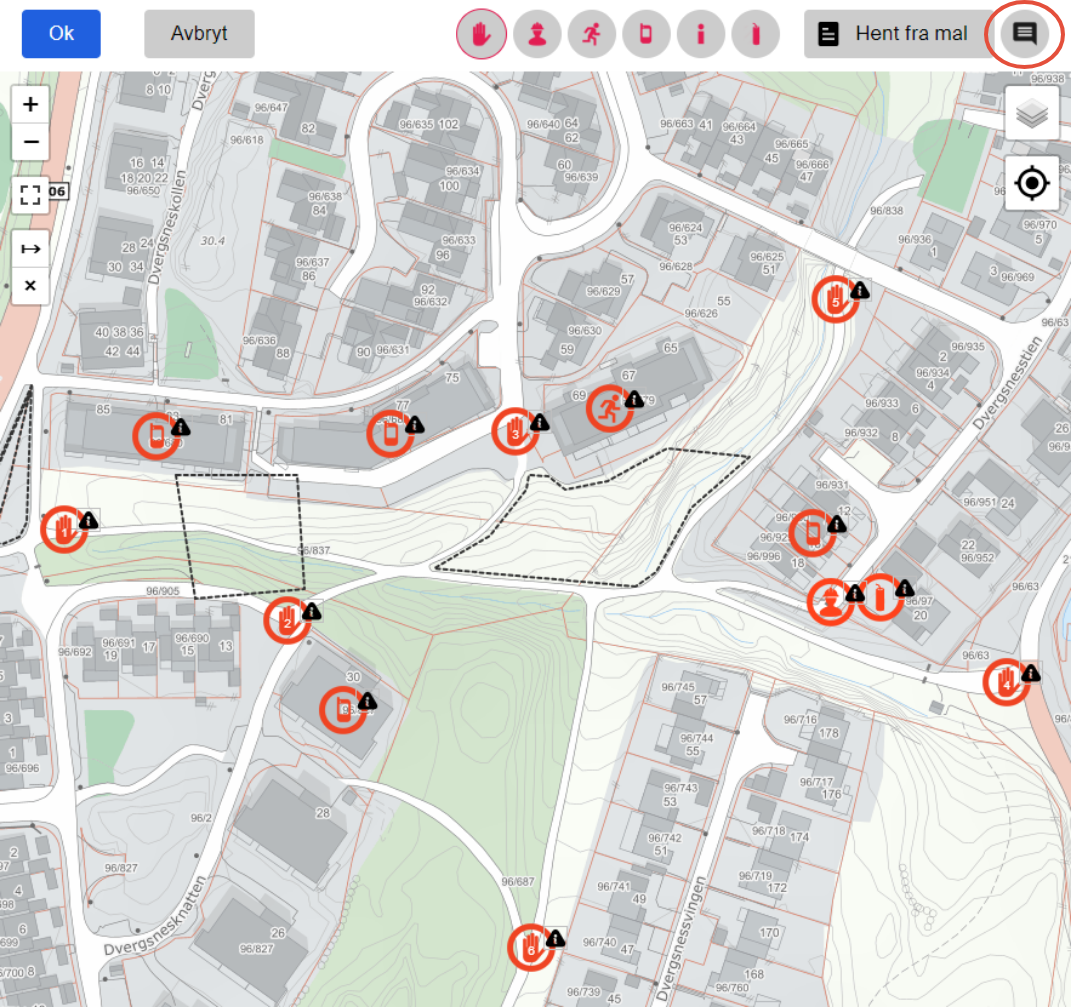Click fire extinguisher marker near building 20
Viewport: 1071px width, 1007px height.
tap(880, 598)
